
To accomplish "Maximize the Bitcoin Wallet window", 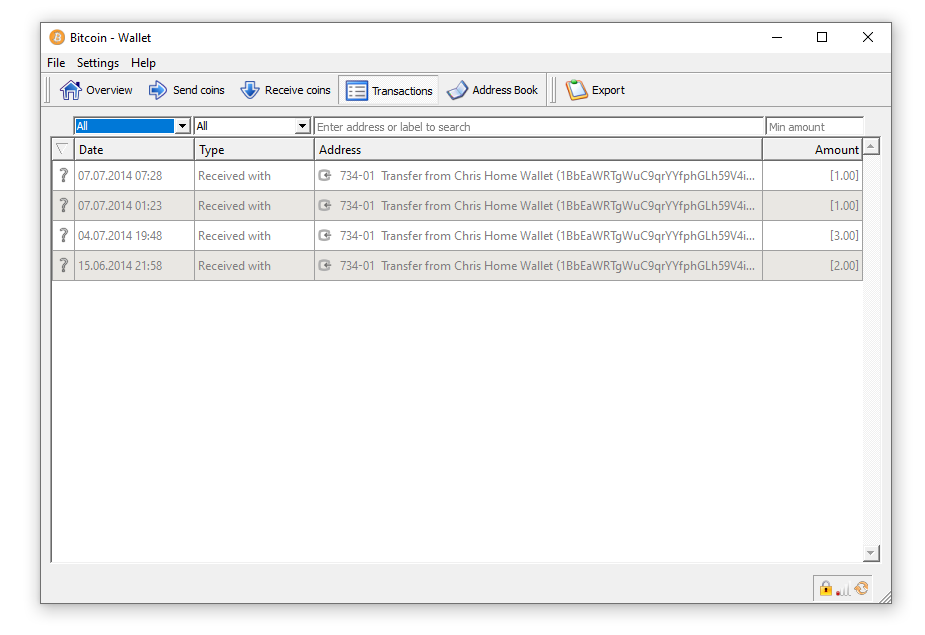I will click(x=822, y=37).
